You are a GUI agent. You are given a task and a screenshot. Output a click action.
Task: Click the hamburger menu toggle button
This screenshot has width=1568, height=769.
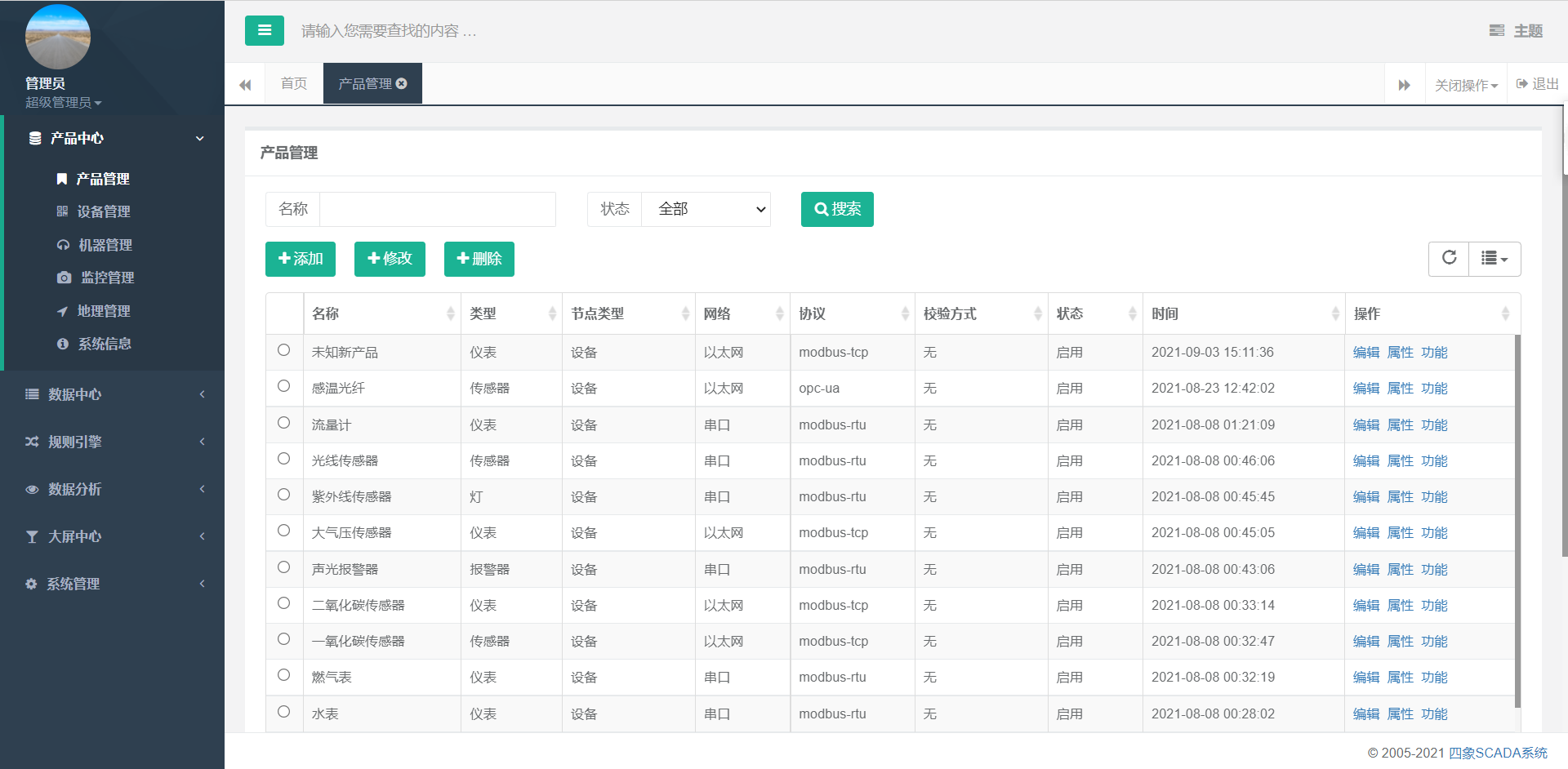click(264, 31)
